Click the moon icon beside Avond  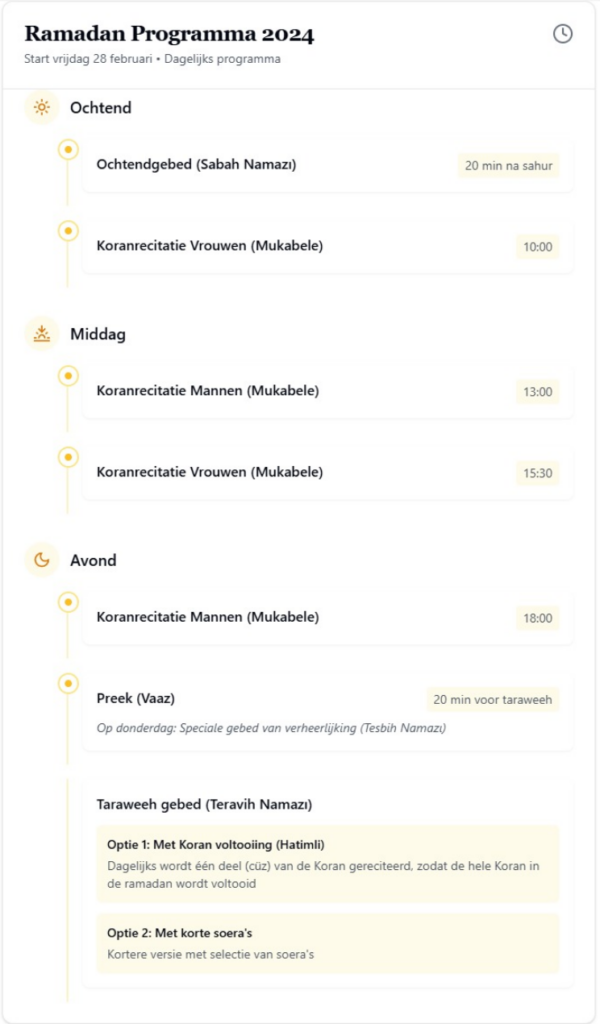click(x=41, y=560)
